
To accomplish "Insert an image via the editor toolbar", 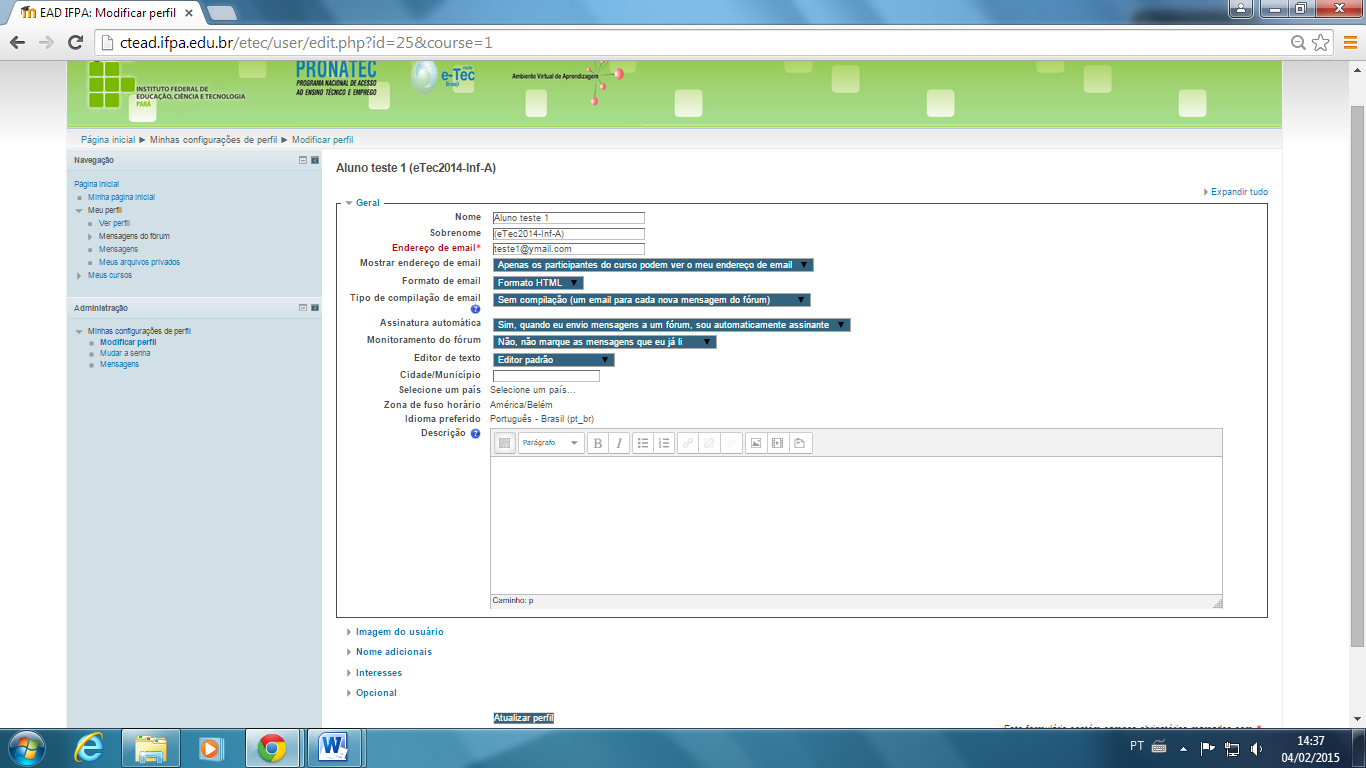I will [756, 443].
